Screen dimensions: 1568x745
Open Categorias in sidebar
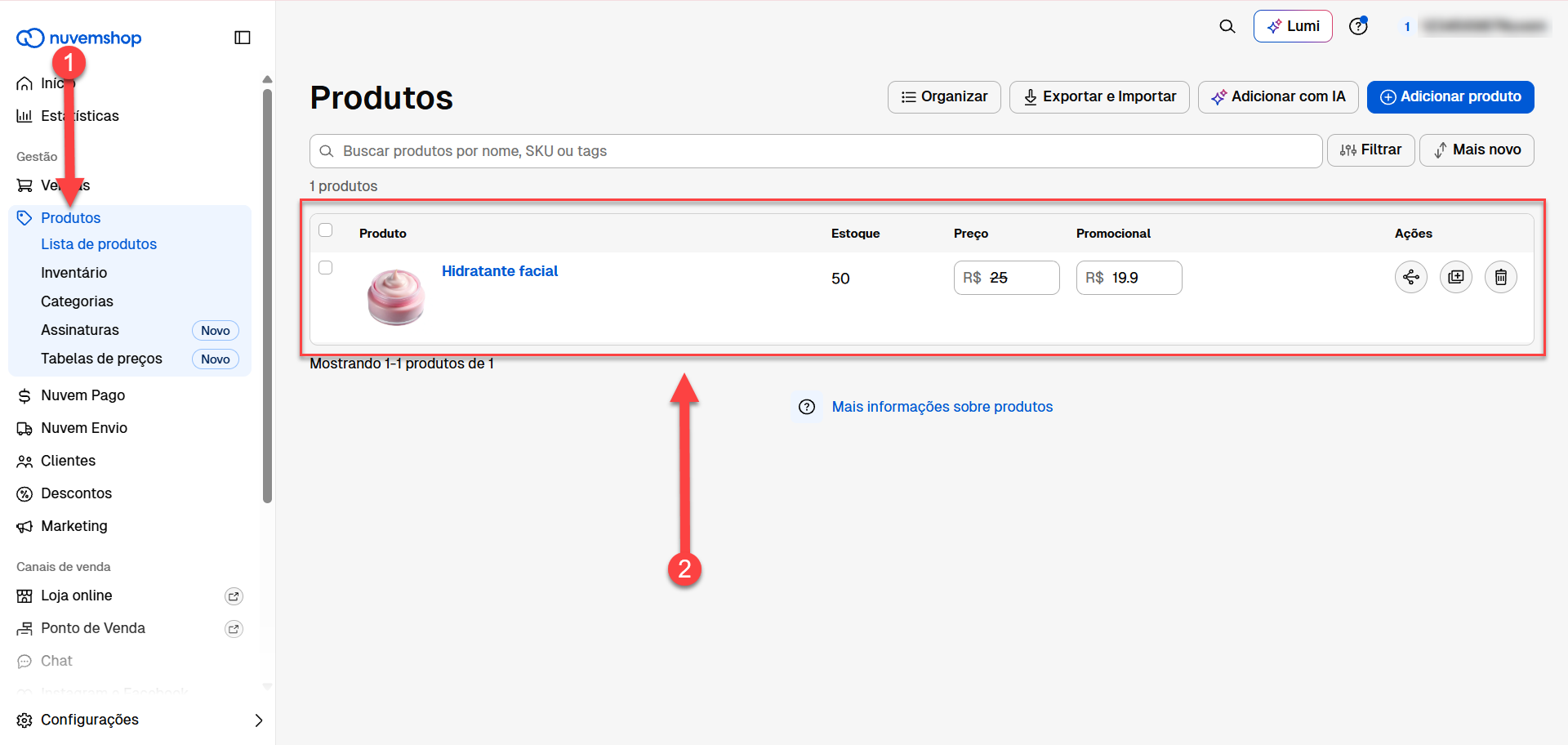[x=78, y=301]
